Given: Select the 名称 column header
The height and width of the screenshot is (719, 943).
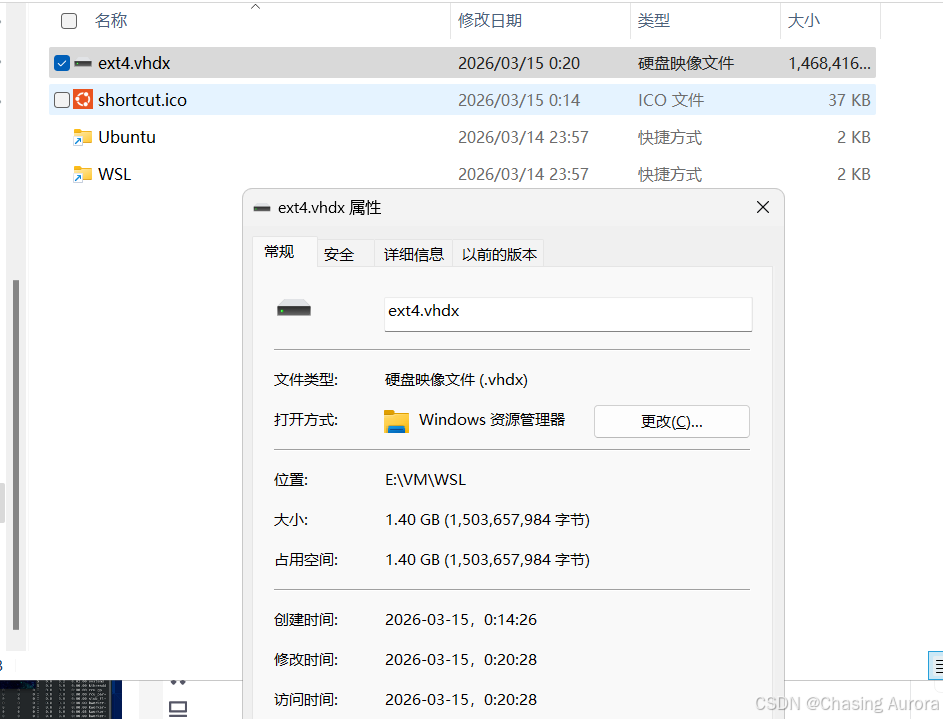Looking at the screenshot, I should click(111, 20).
